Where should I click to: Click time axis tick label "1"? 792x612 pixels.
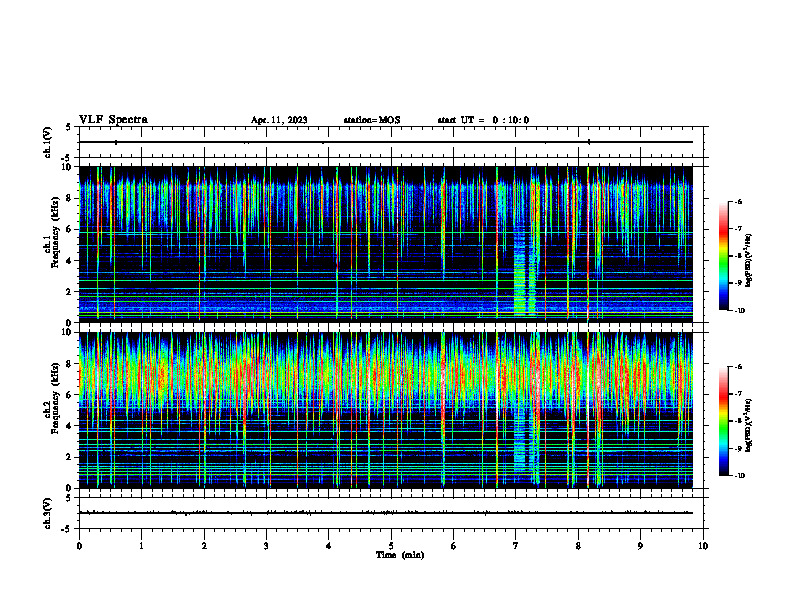[x=141, y=546]
